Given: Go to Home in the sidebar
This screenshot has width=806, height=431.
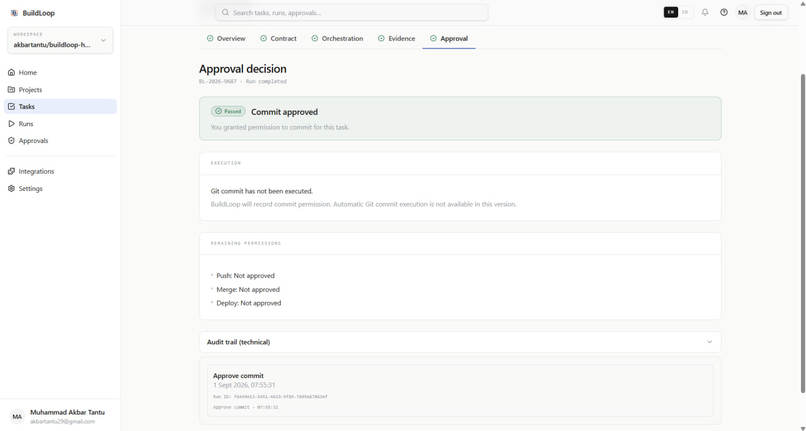Looking at the screenshot, I should 60,73.
